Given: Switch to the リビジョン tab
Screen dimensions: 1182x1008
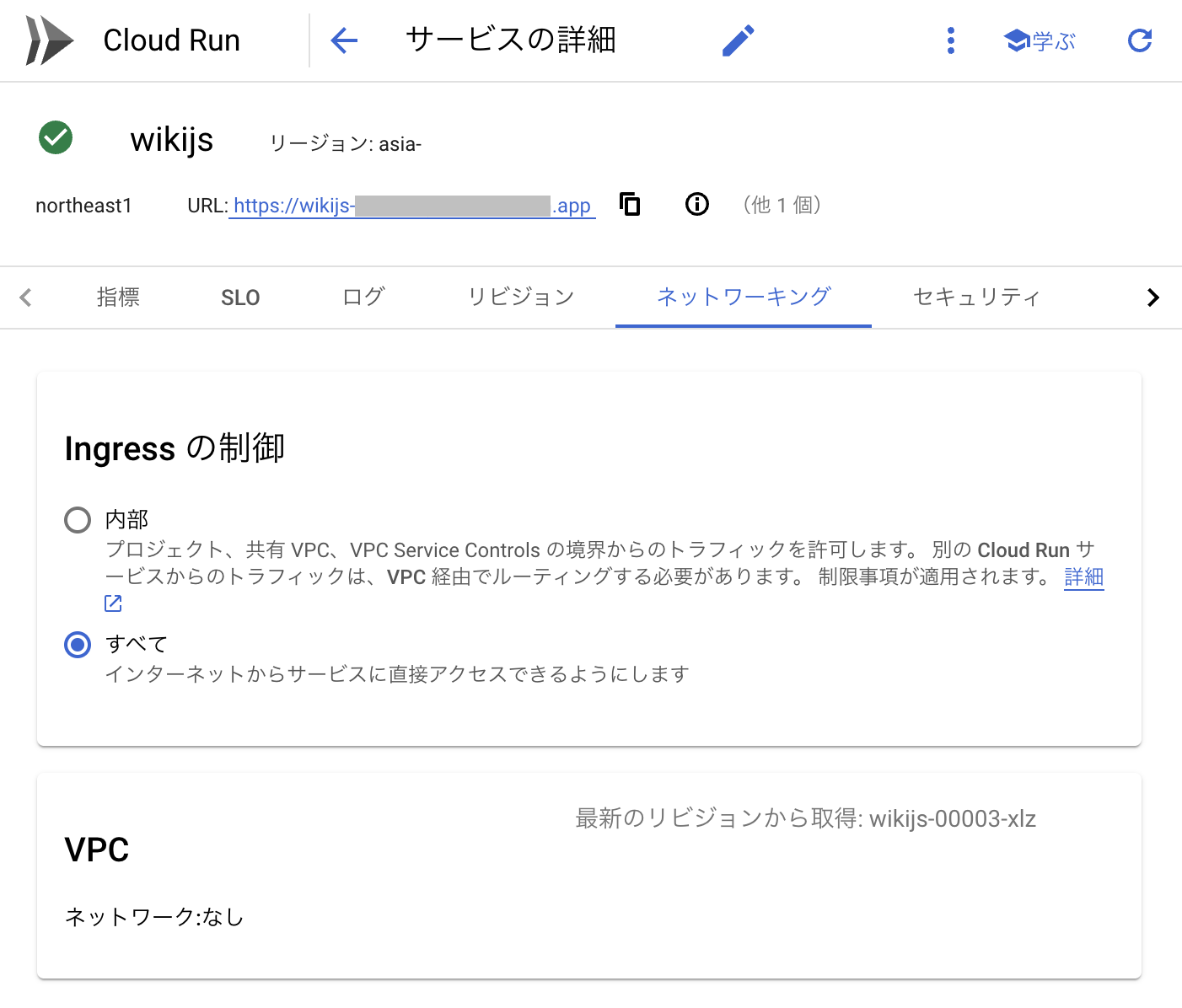Looking at the screenshot, I should coord(520,297).
